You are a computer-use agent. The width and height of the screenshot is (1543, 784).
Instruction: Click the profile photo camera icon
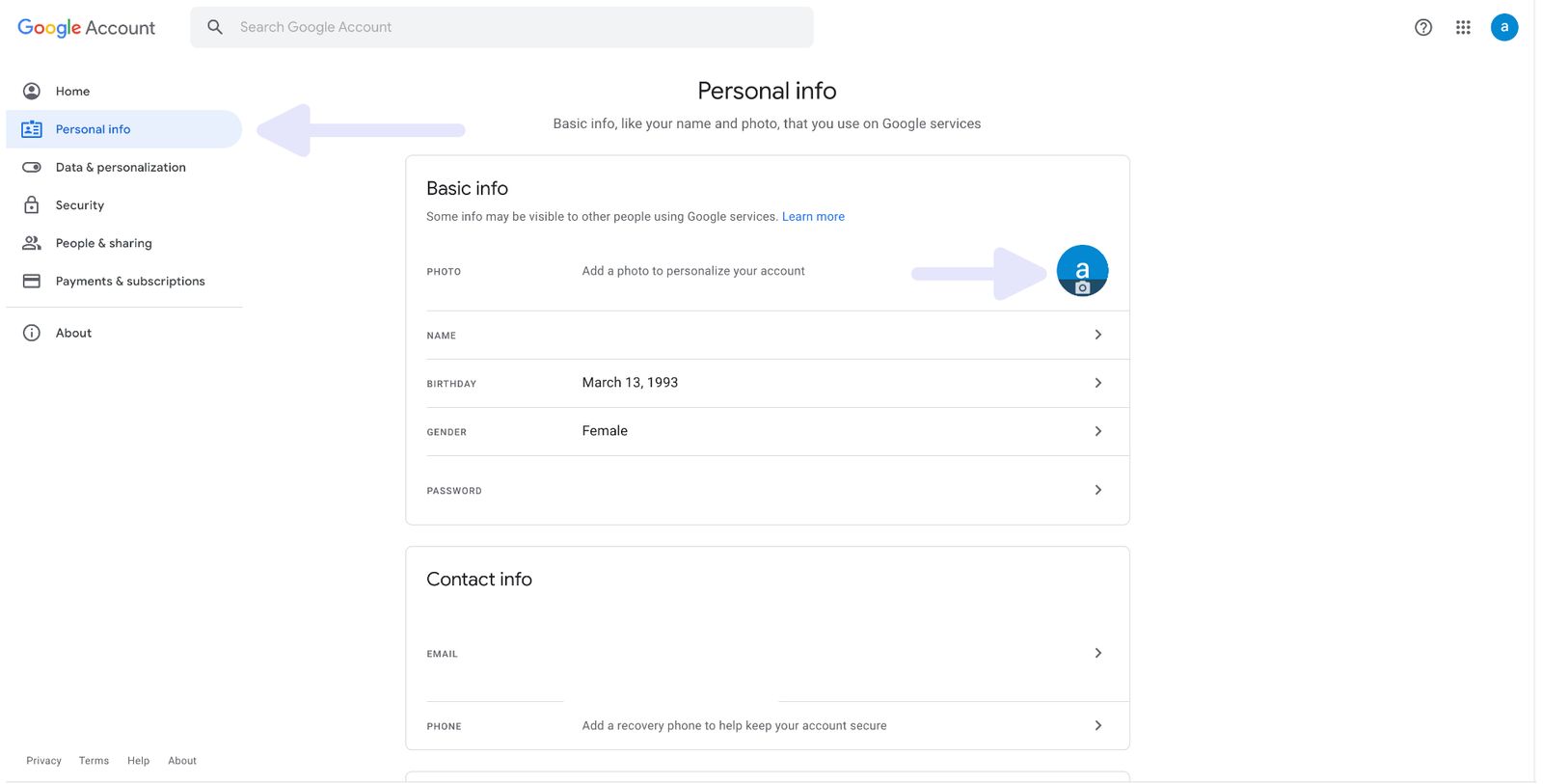tap(1082, 286)
